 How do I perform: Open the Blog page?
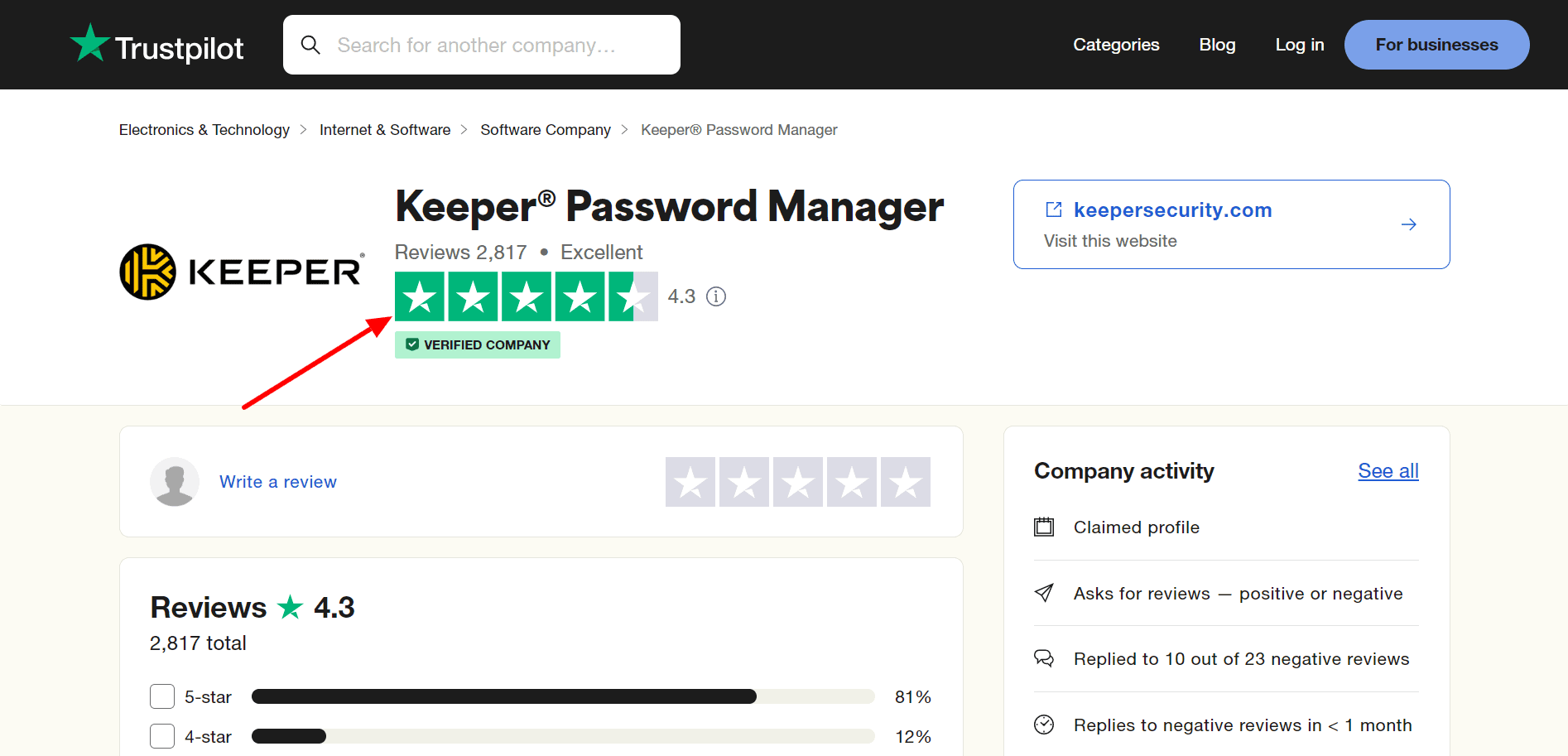[1217, 45]
